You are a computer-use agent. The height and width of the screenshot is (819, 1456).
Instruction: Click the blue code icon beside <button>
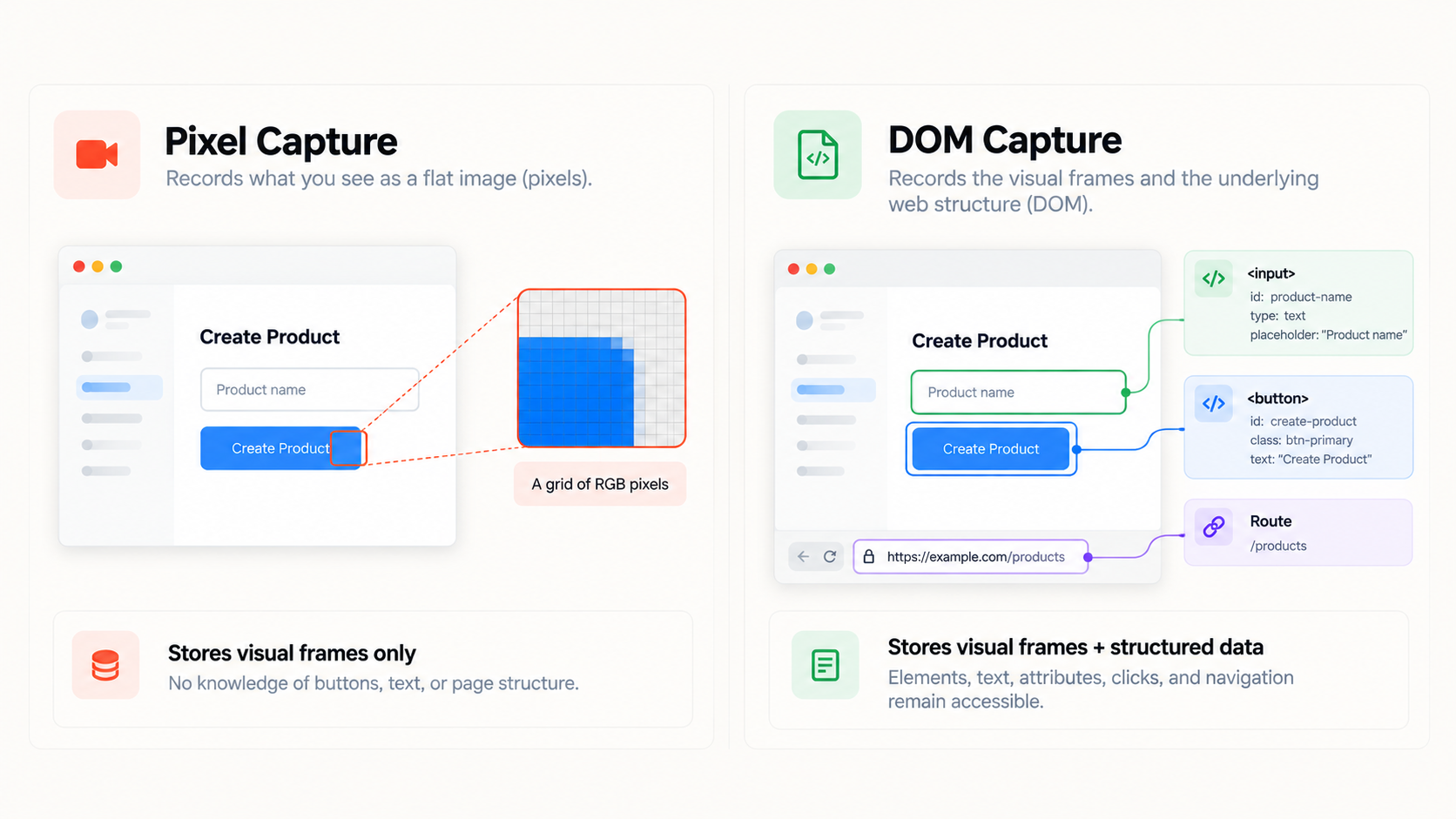(x=1213, y=404)
